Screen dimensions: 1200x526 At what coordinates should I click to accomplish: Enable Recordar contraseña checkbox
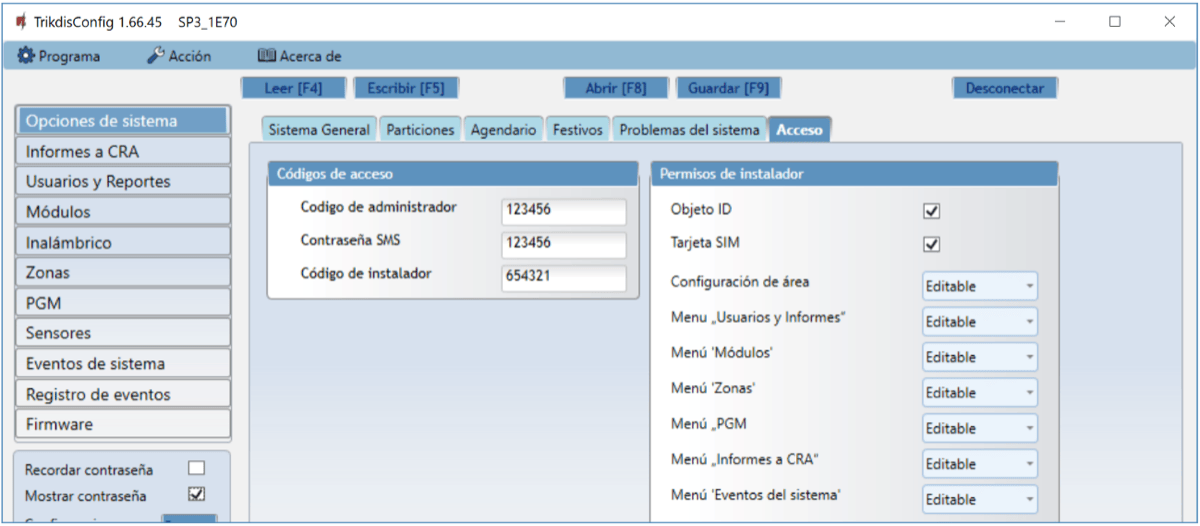click(197, 468)
